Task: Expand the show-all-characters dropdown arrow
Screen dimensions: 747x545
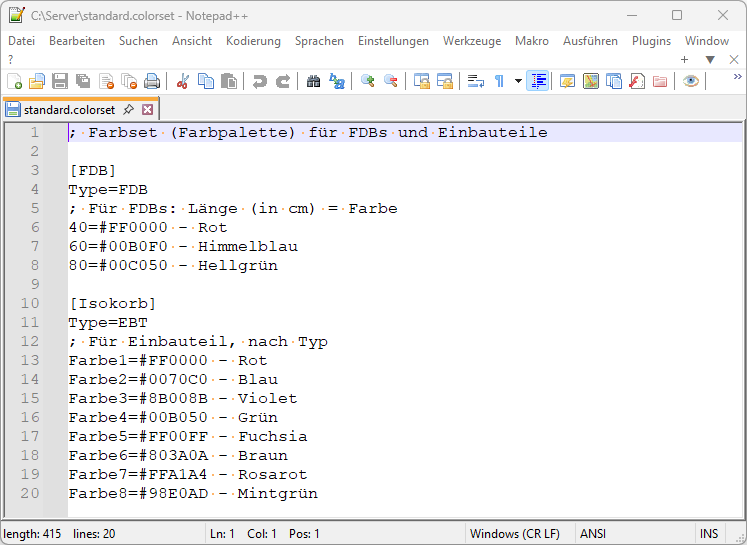Action: pyautogui.click(x=518, y=82)
